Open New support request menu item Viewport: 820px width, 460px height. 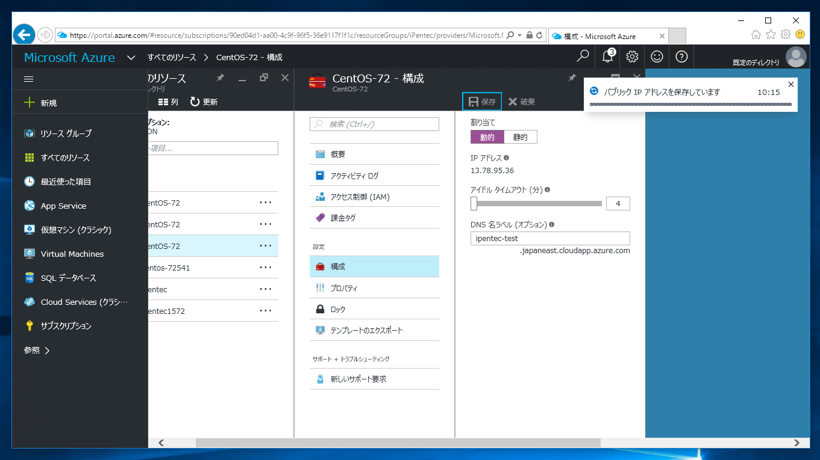click(x=374, y=379)
